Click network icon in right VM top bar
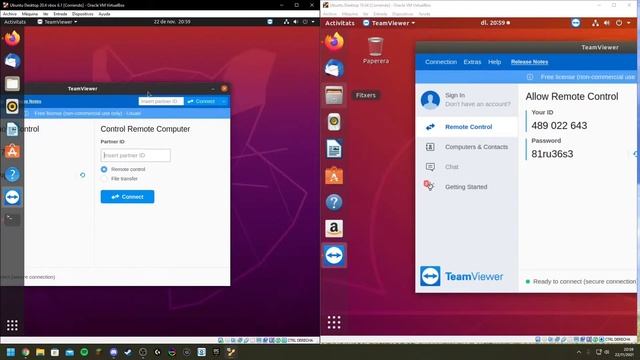 [x=595, y=23]
